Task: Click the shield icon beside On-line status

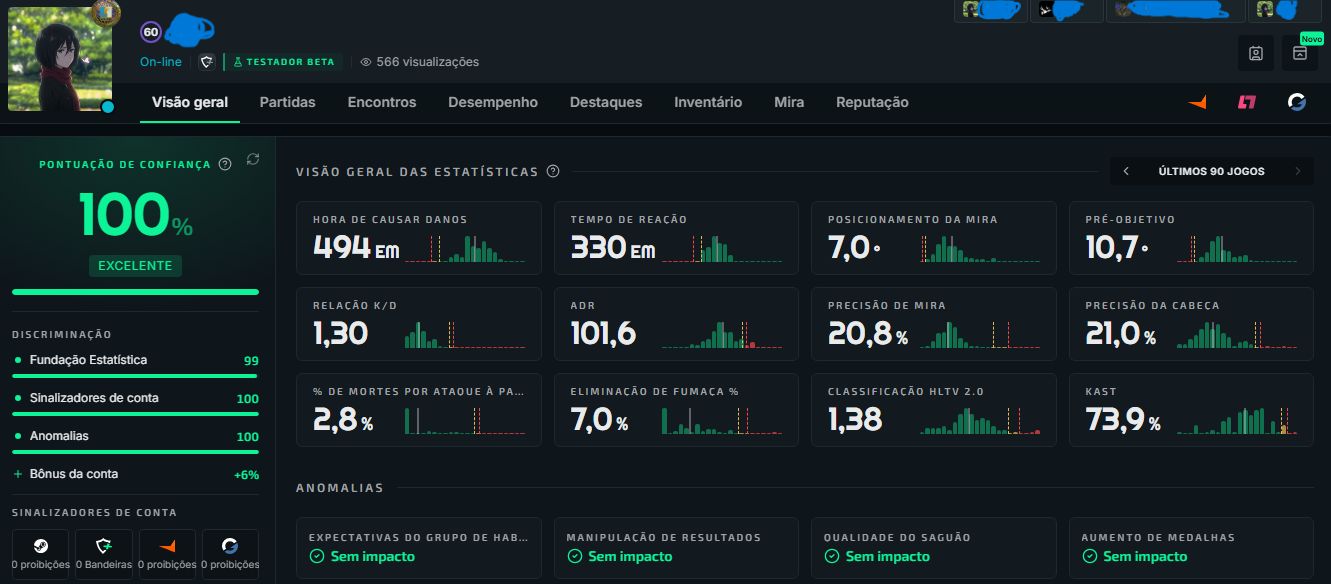Action: (x=206, y=62)
